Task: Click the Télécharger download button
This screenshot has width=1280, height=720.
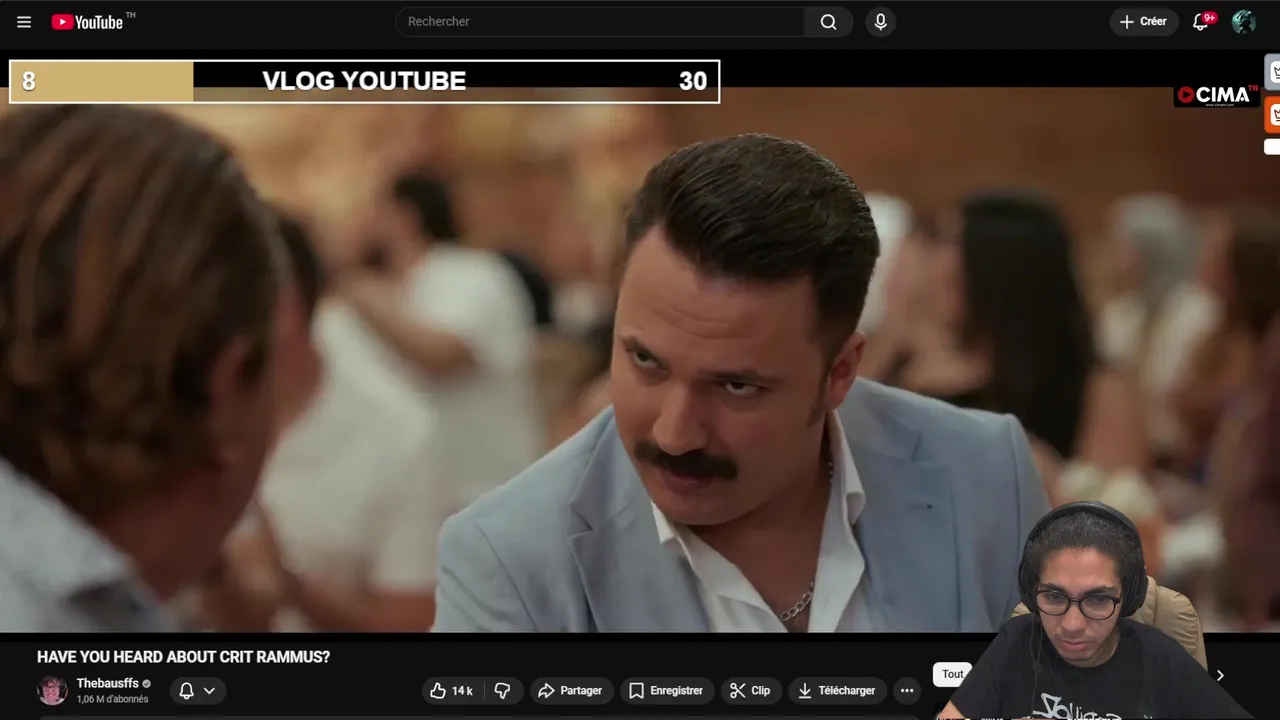Action: pyautogui.click(x=837, y=690)
